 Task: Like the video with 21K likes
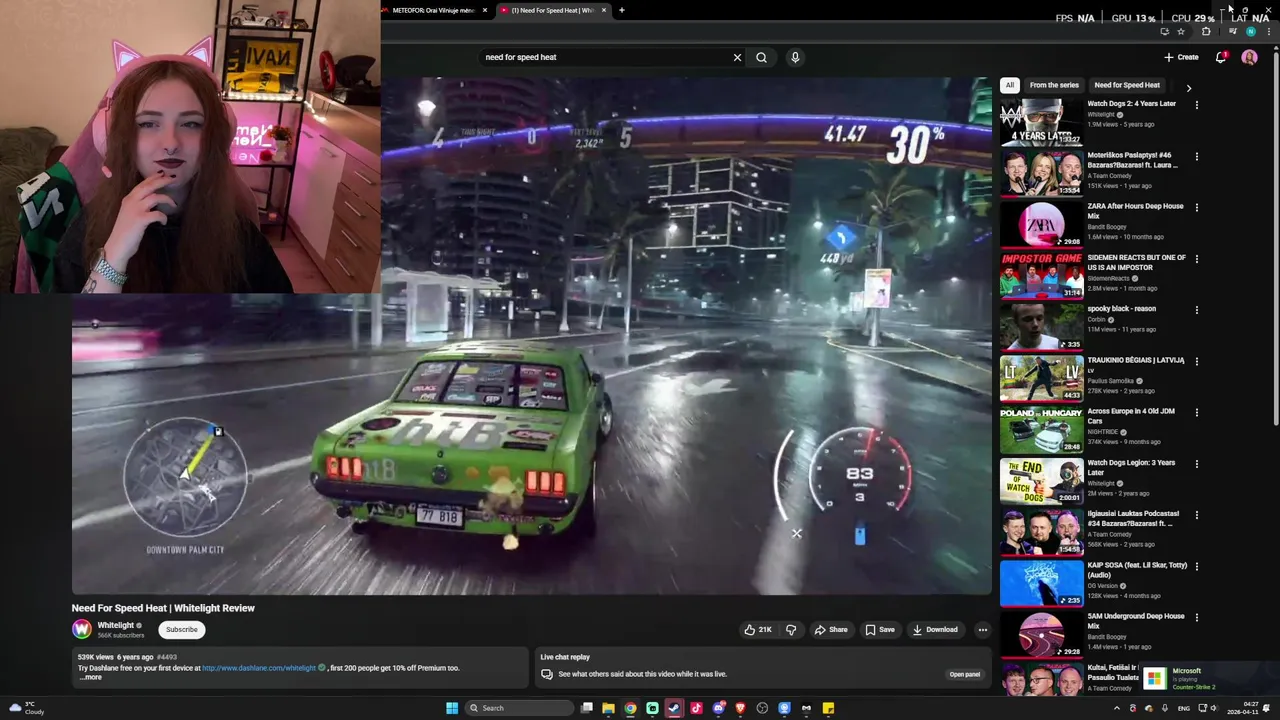pos(757,630)
